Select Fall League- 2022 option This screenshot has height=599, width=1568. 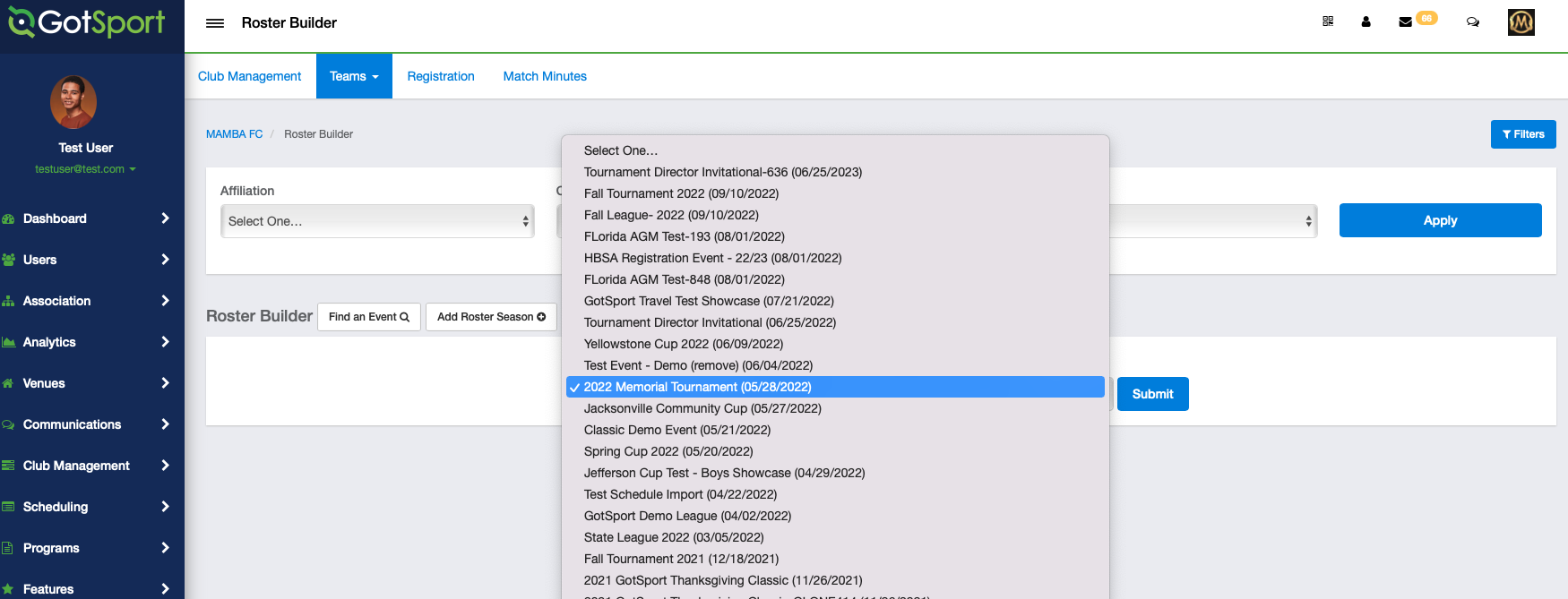tap(835, 215)
